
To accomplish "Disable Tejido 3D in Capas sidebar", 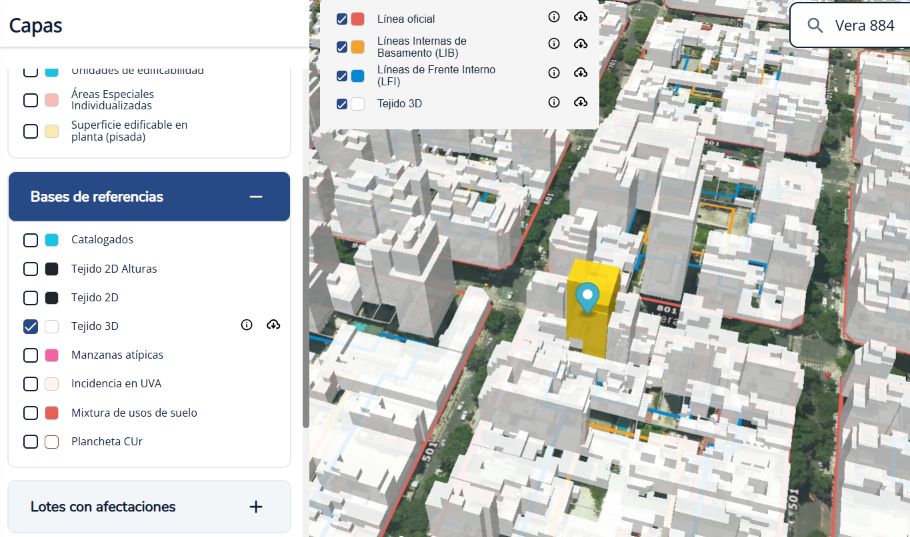I will point(30,326).
